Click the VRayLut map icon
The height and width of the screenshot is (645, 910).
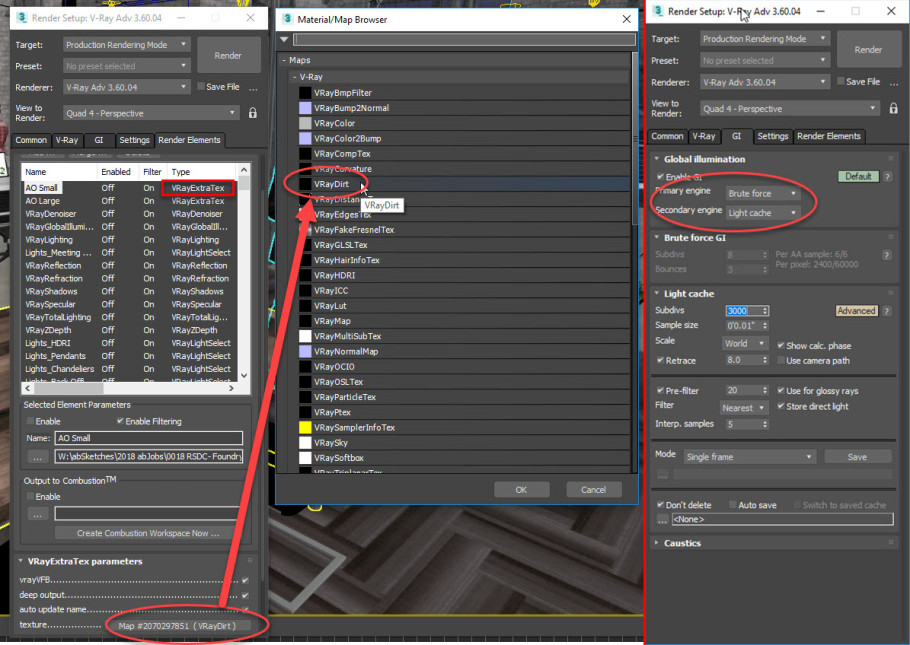coord(305,306)
